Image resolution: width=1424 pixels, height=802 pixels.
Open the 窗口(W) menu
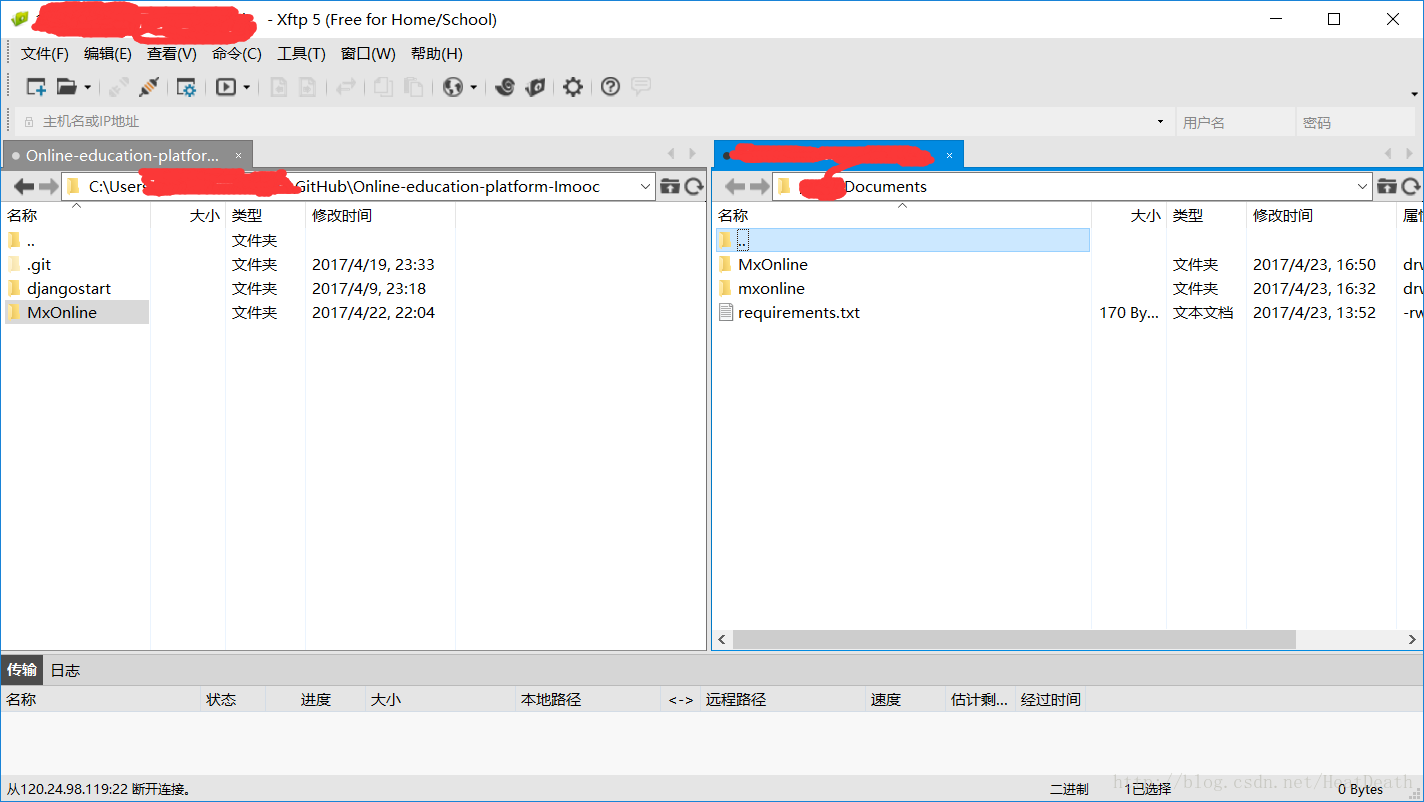click(x=368, y=54)
